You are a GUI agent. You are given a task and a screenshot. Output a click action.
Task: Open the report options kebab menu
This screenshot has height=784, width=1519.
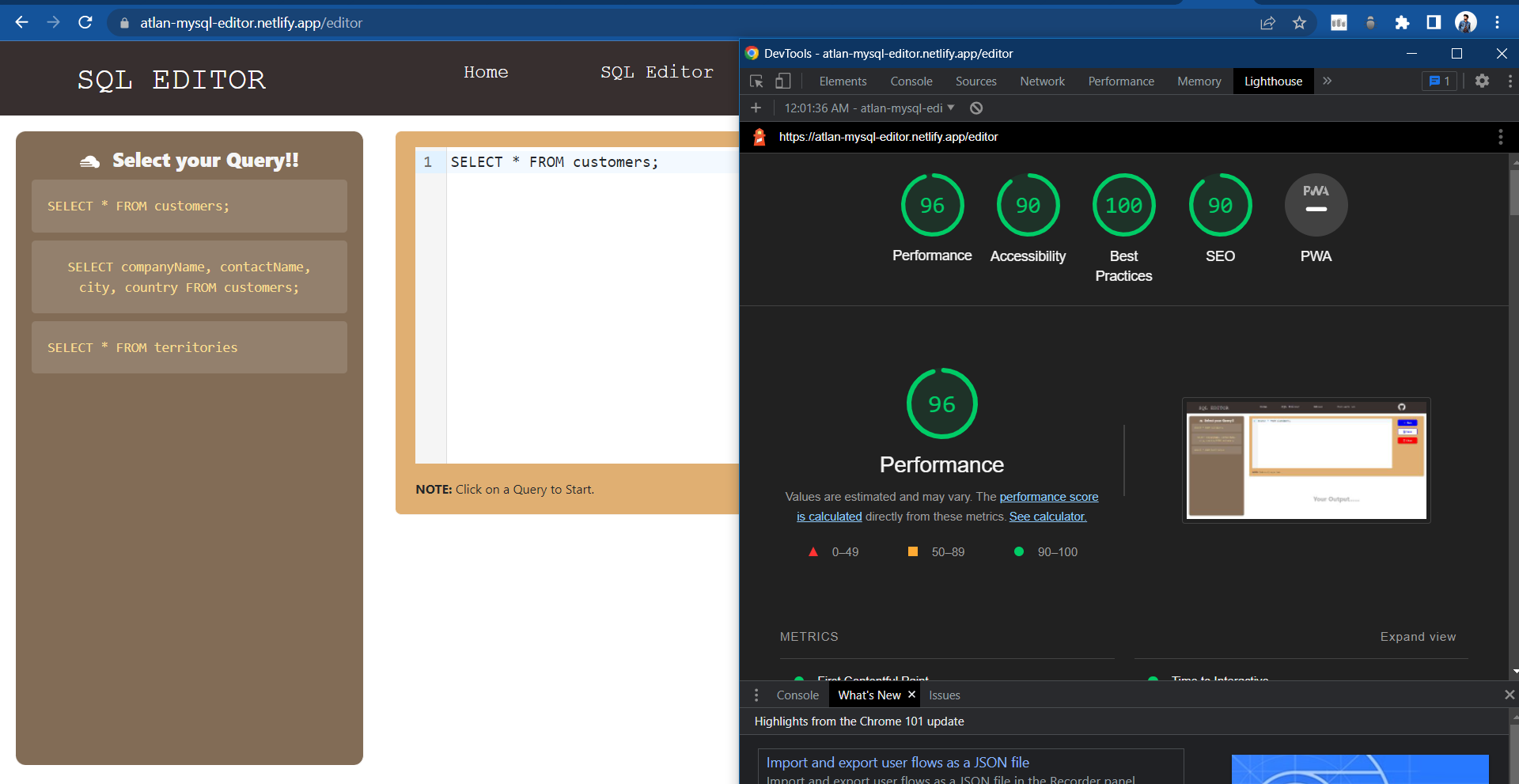click(1500, 136)
